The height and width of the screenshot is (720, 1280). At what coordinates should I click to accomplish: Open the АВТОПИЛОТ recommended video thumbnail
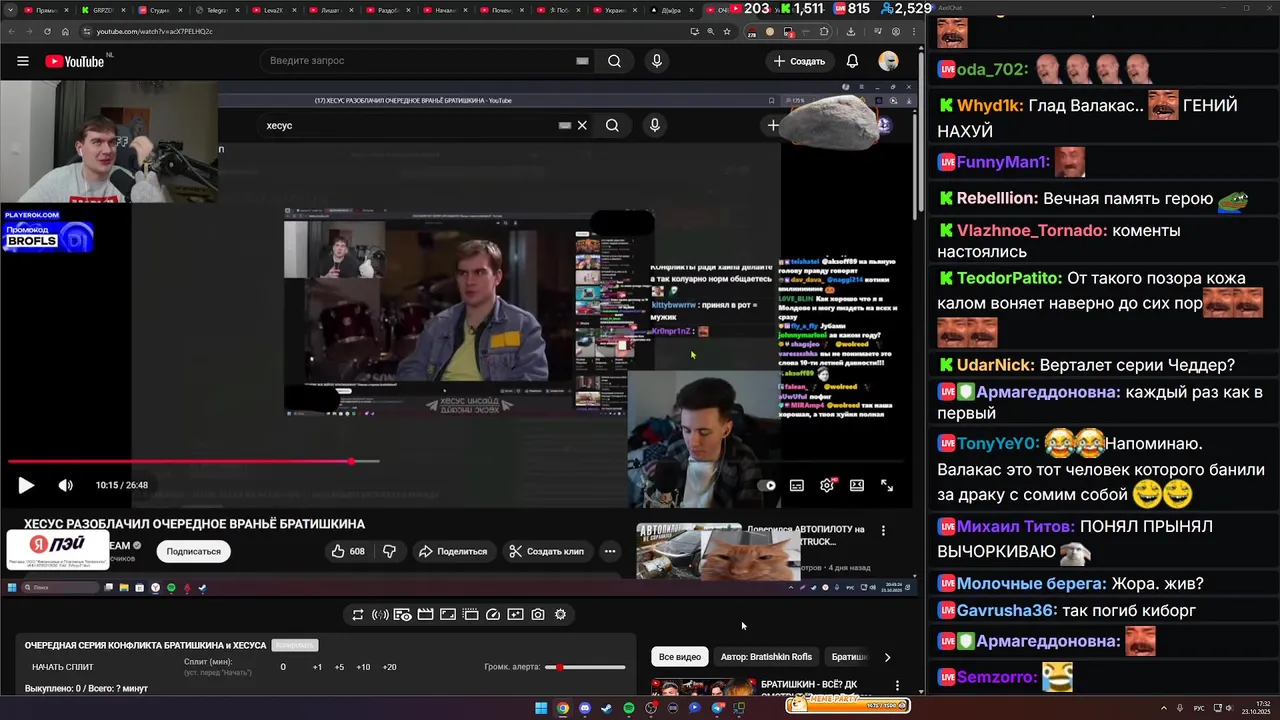689,551
